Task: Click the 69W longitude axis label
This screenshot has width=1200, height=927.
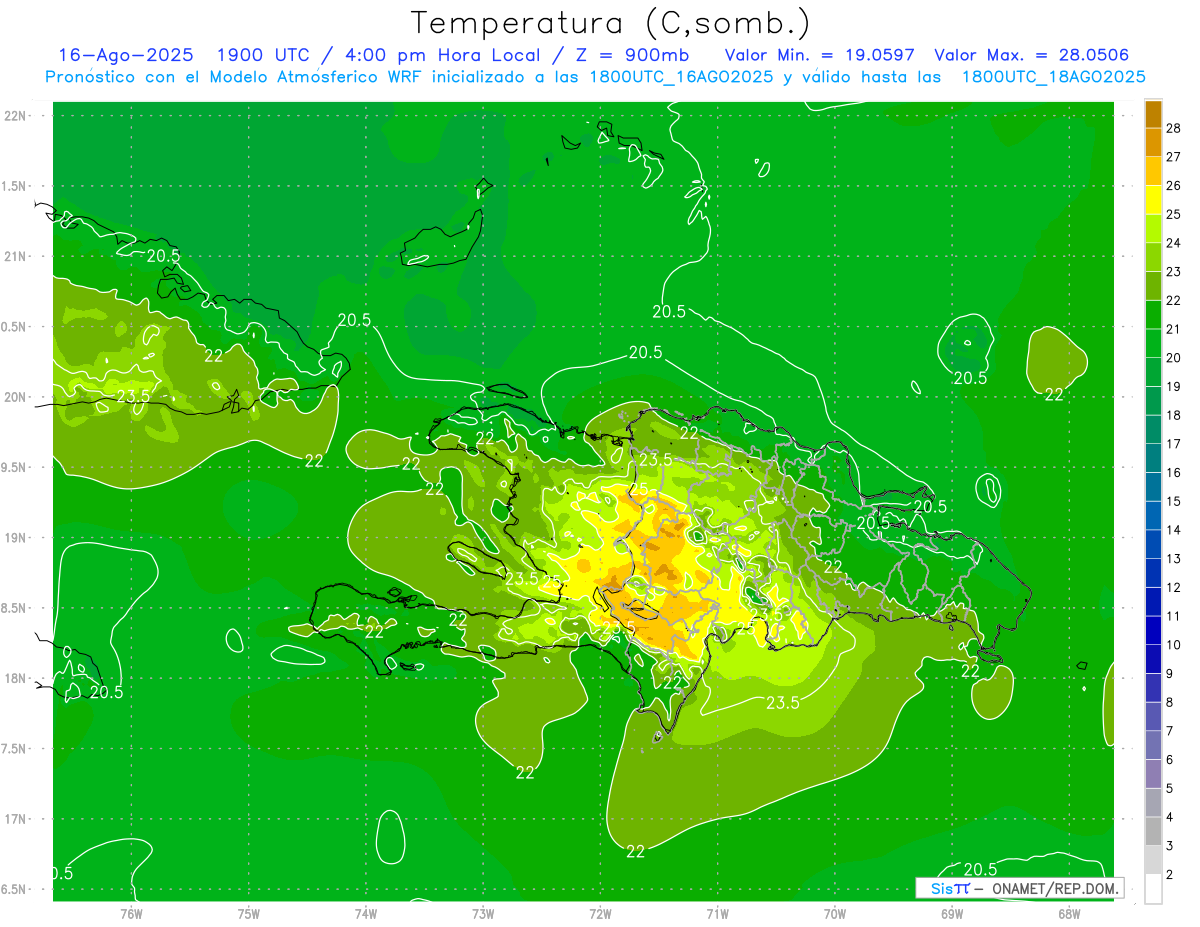Action: [951, 913]
